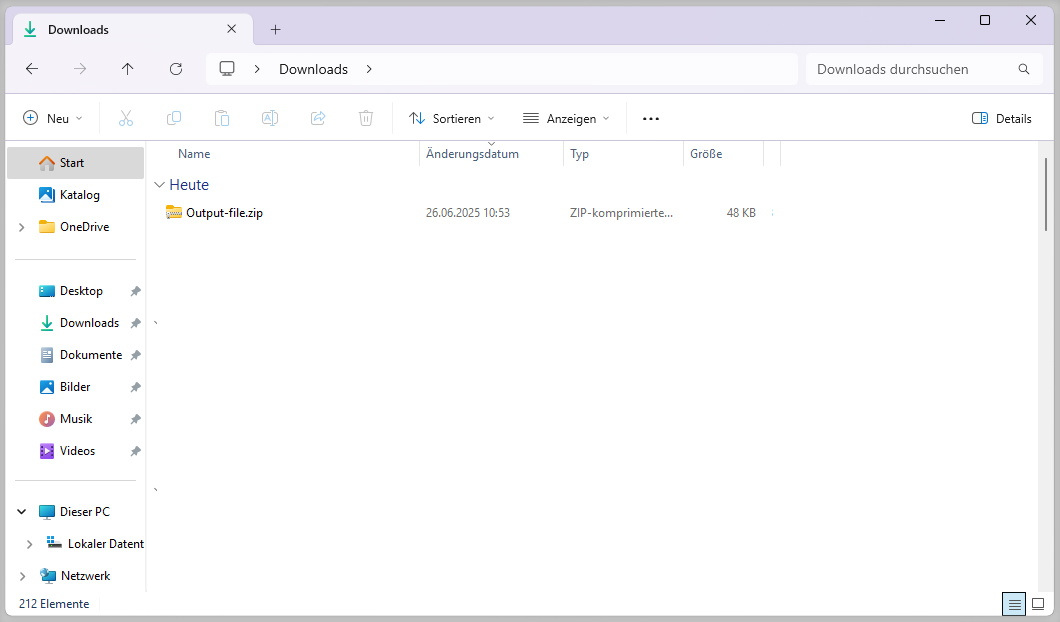Click the date 26.06.2025 10:53

468,213
